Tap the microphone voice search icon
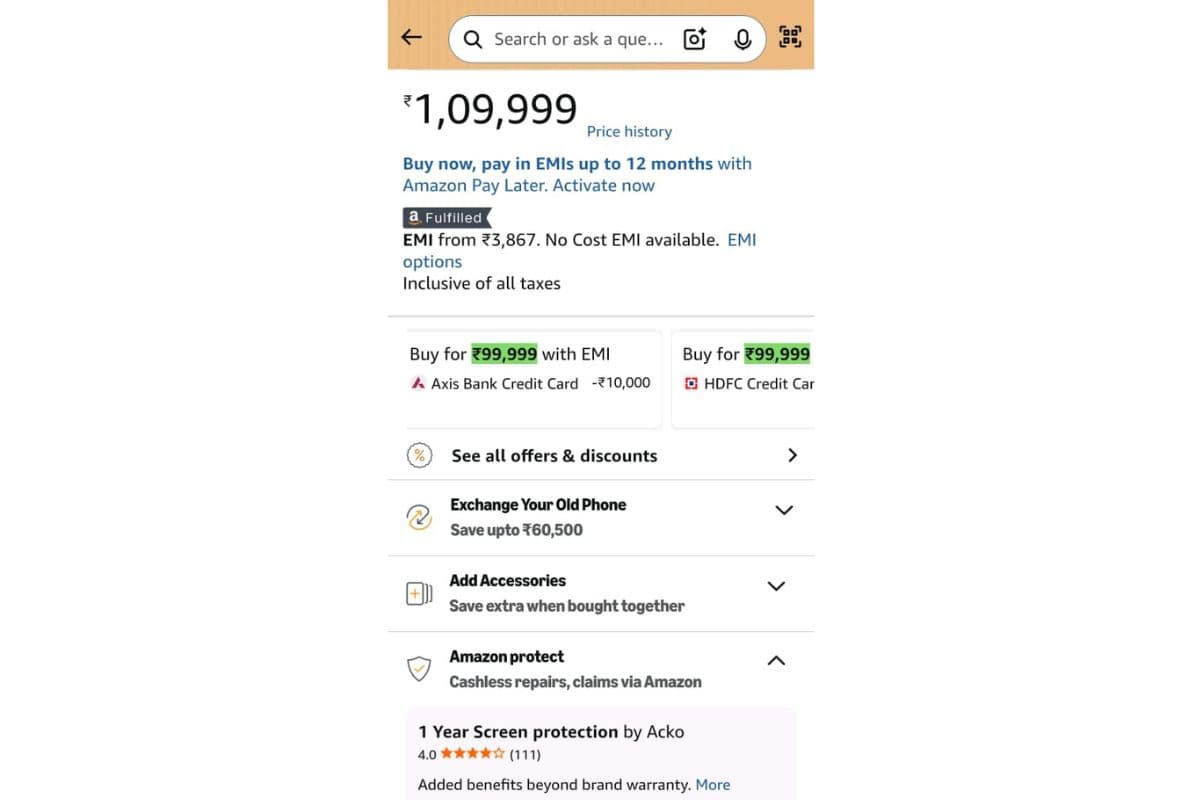1200x800 pixels. coord(742,39)
